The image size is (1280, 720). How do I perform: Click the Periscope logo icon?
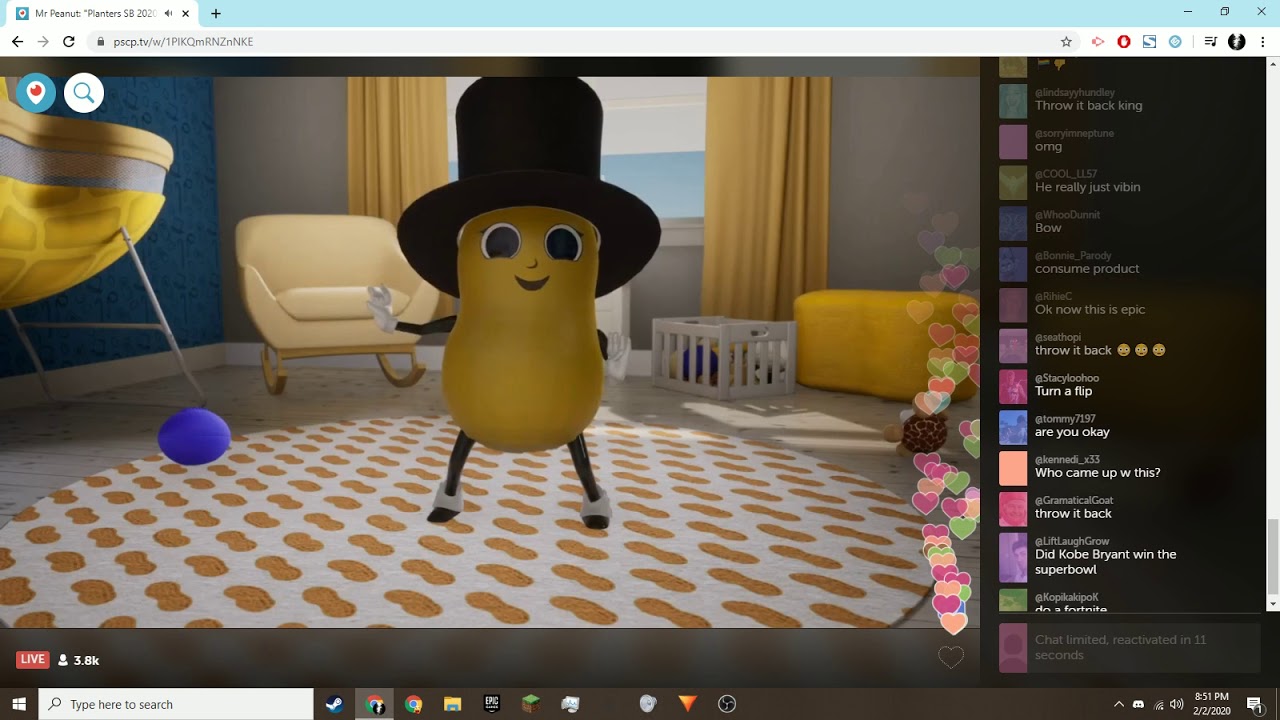pos(36,93)
